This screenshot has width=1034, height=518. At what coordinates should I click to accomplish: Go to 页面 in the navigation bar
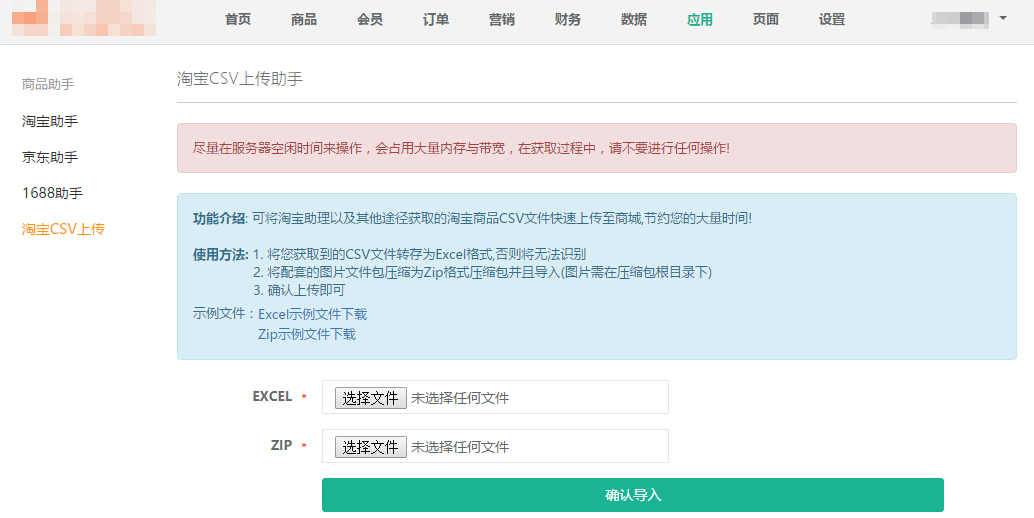click(766, 20)
